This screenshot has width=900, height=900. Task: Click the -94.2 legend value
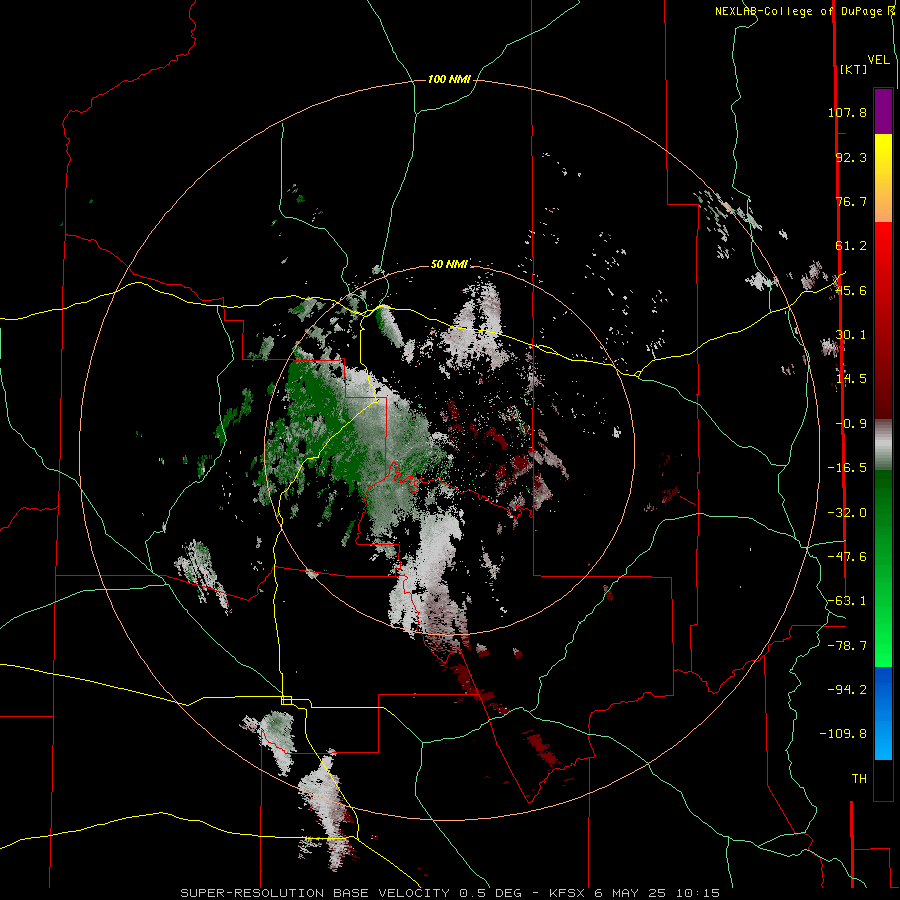(847, 689)
